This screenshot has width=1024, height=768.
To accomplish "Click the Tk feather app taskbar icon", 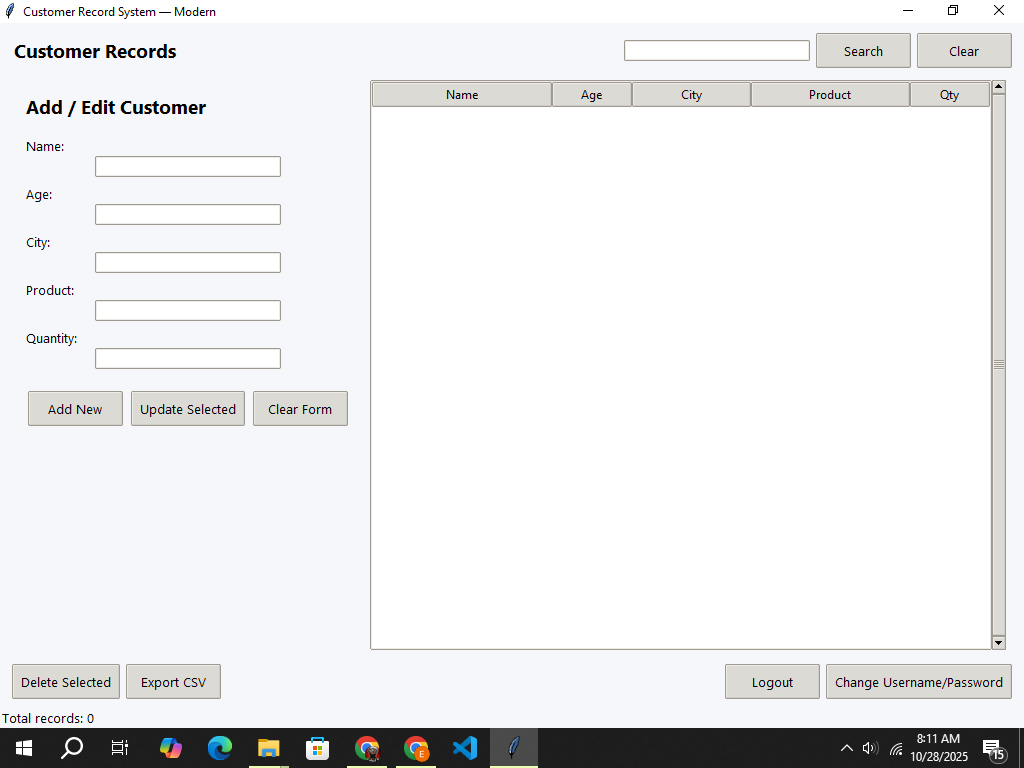I will click(x=514, y=748).
